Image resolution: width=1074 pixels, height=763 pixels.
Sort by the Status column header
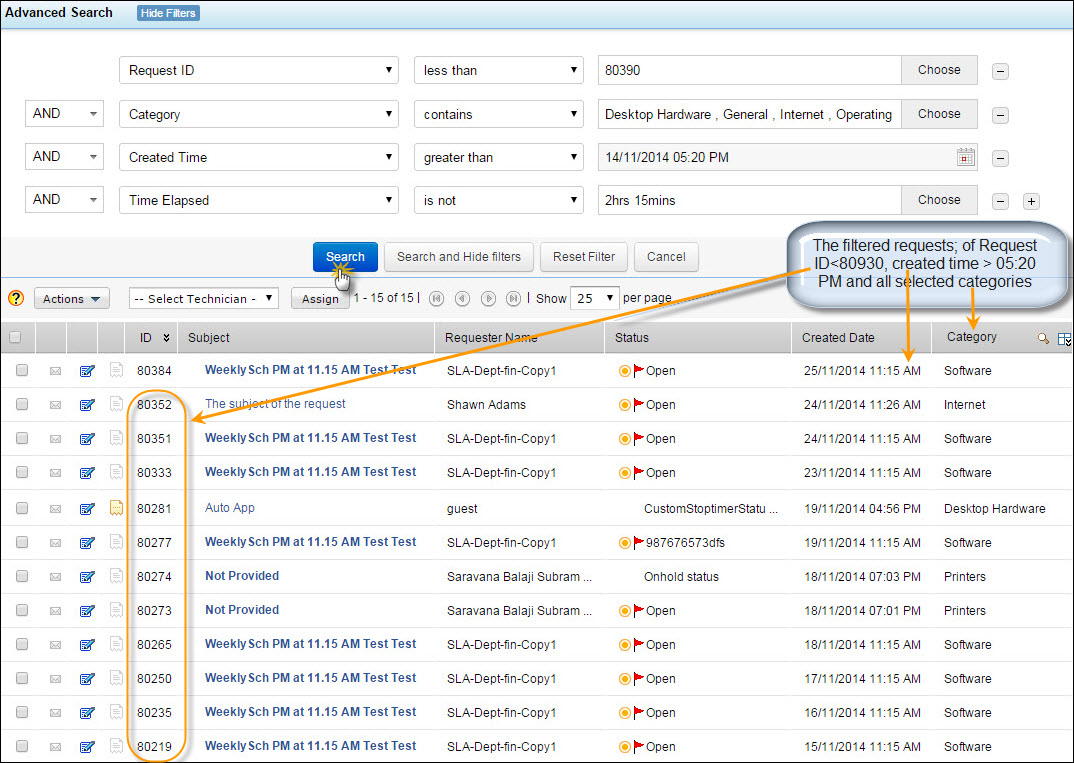pos(632,338)
